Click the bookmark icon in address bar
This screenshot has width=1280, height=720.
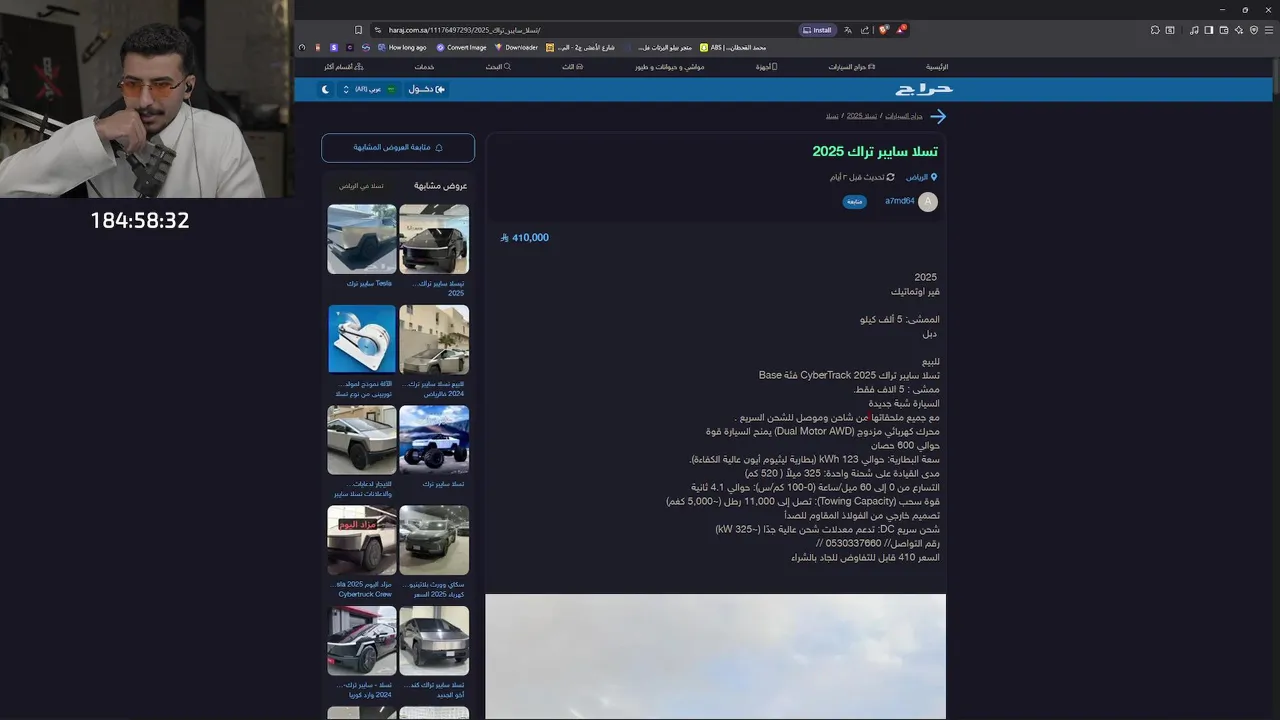click(359, 30)
